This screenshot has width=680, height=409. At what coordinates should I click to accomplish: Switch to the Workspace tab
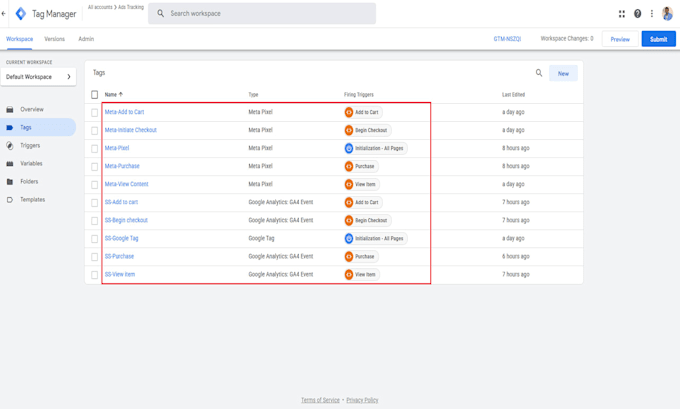[x=20, y=39]
